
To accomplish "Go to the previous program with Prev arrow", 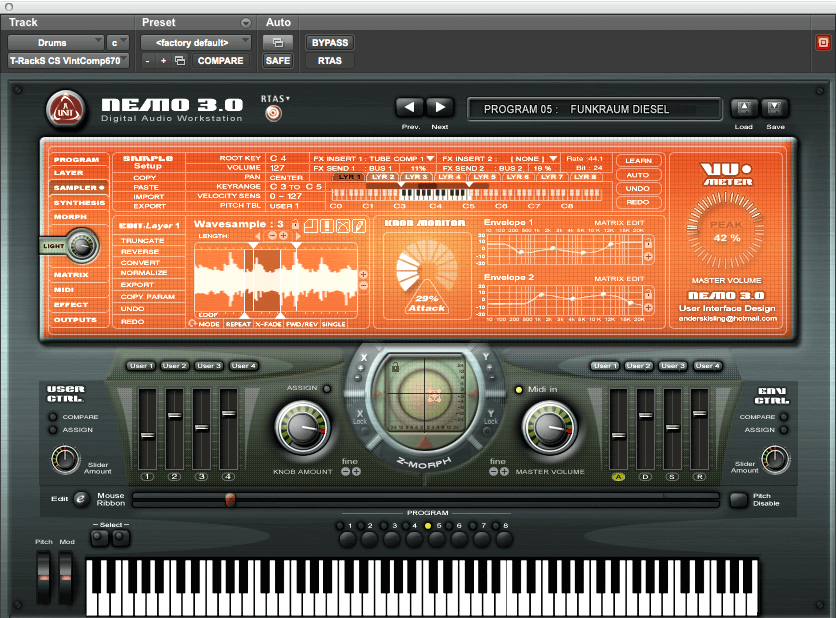I will coord(409,107).
